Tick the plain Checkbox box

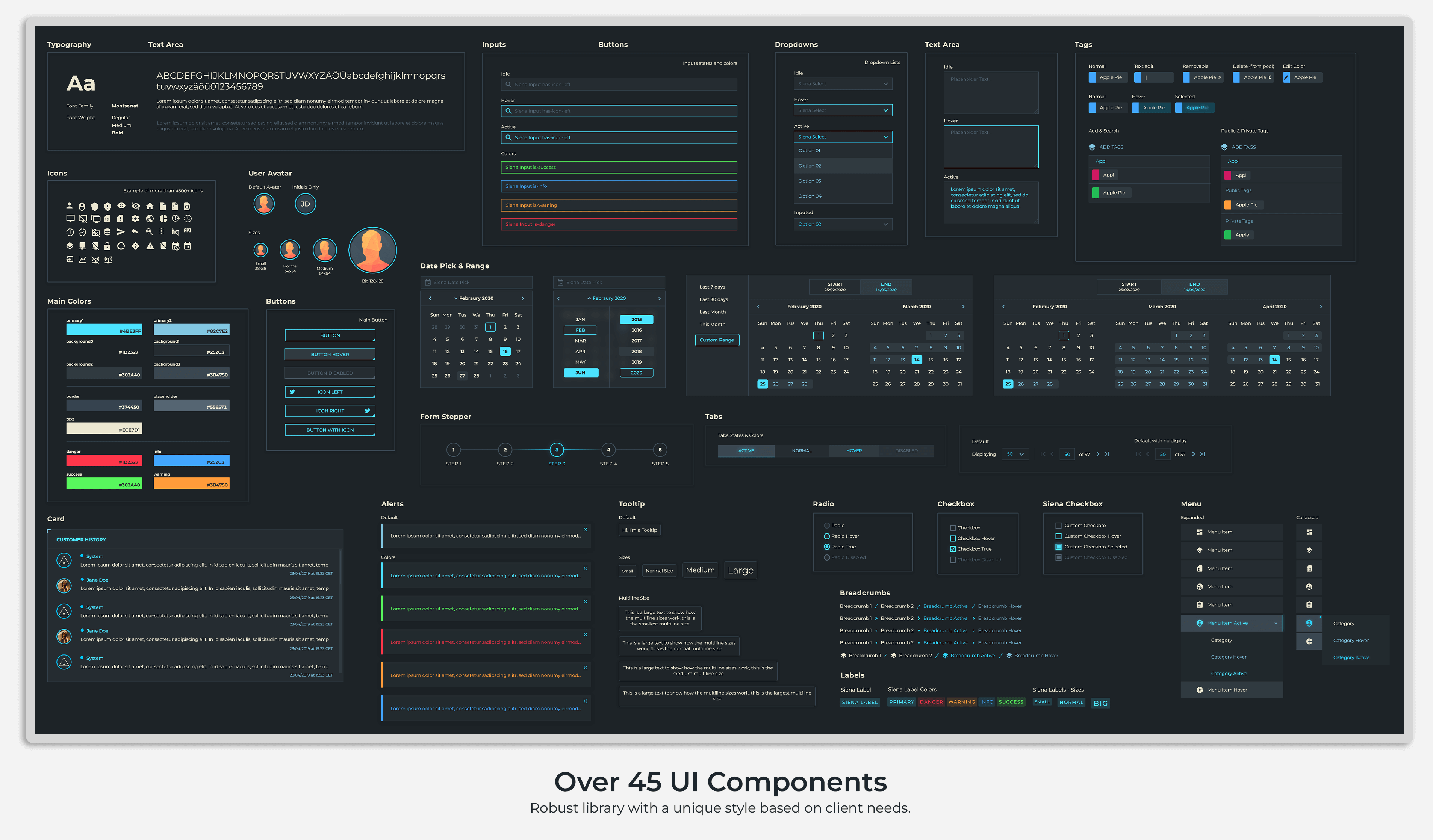953,528
